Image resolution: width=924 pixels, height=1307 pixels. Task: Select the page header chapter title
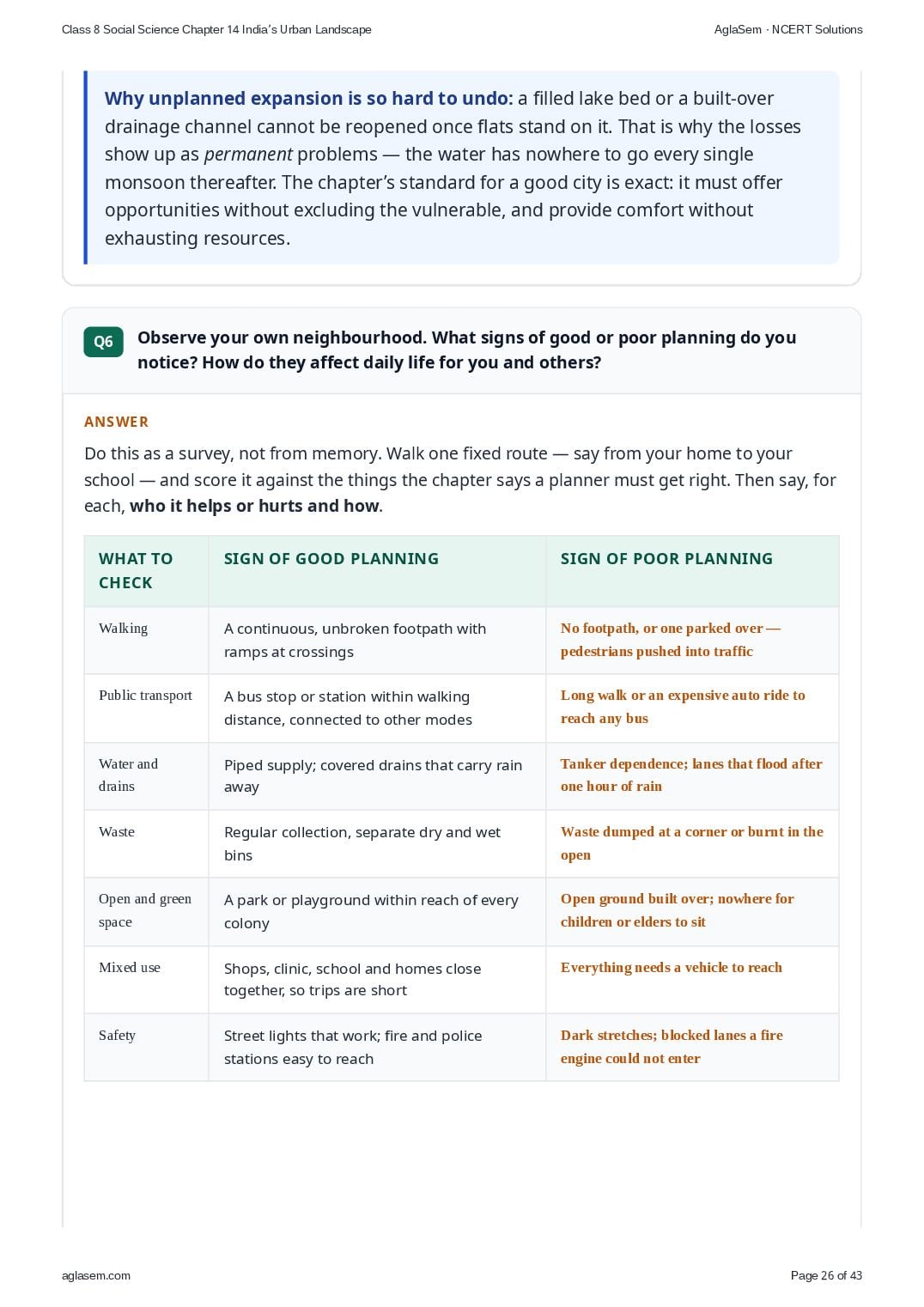click(216, 29)
